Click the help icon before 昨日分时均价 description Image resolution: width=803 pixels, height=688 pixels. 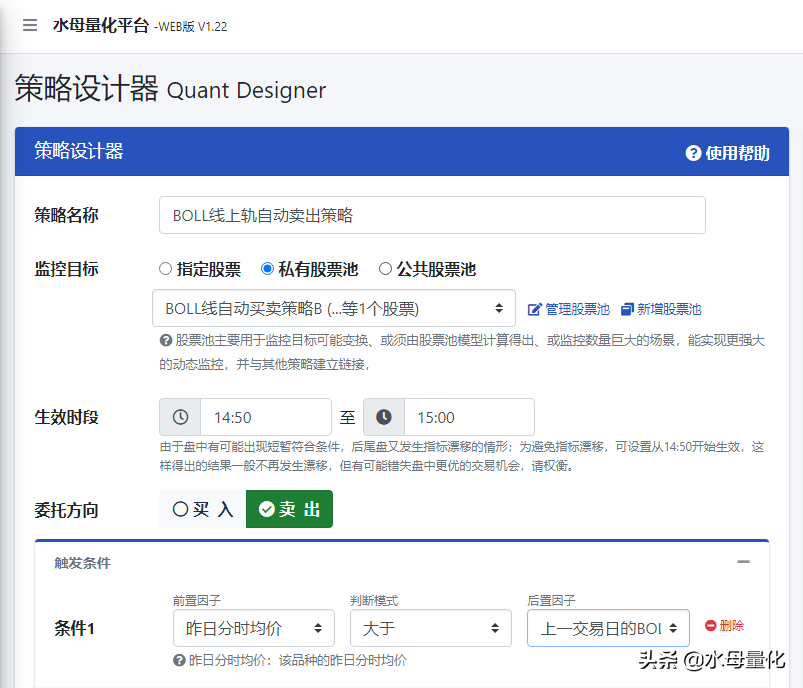179,660
